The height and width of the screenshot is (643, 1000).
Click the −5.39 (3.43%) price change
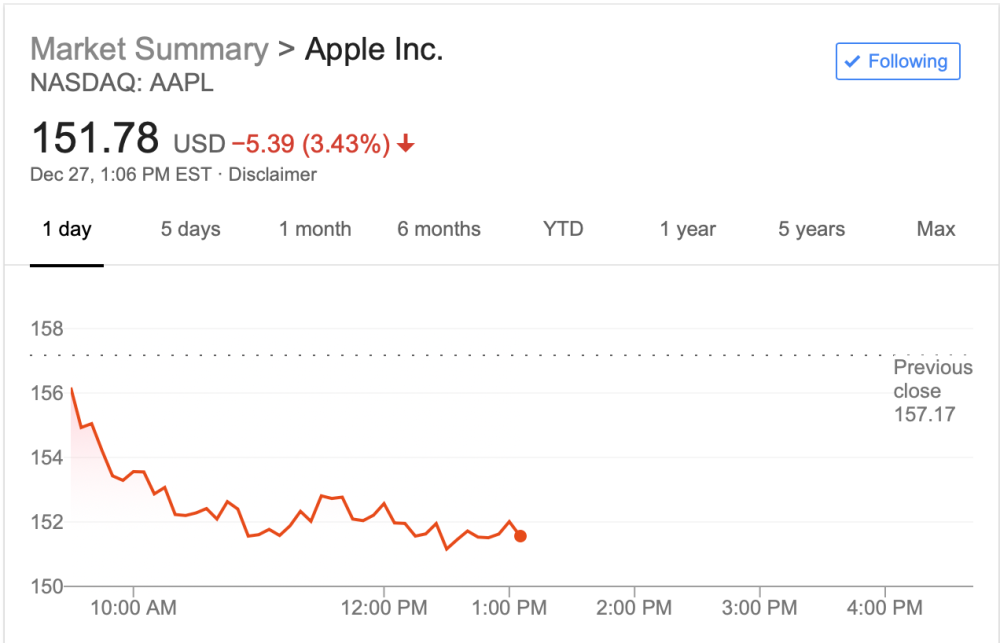tap(310, 144)
